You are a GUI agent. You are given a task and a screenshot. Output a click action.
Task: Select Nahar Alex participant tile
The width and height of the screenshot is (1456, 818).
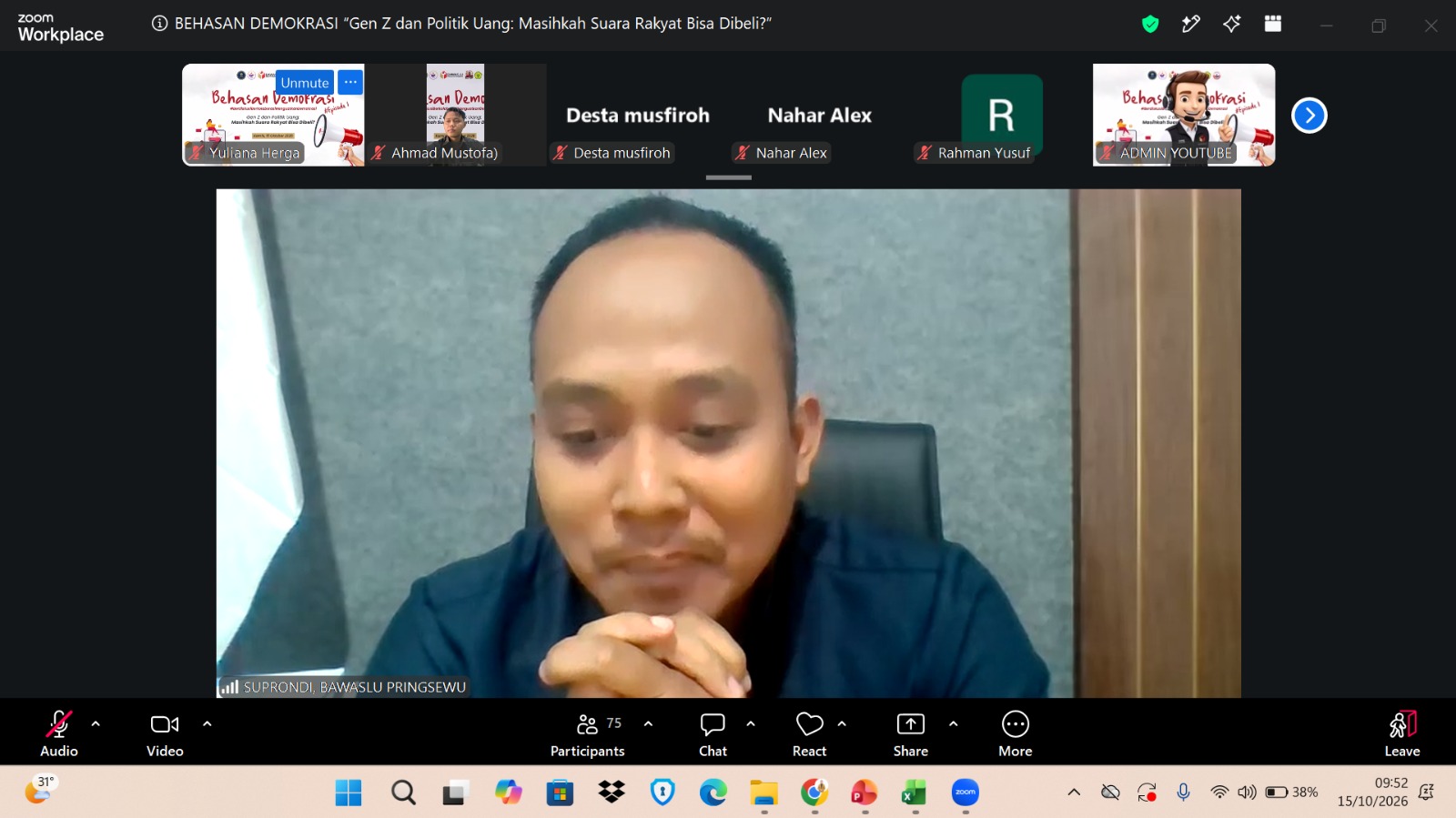819,115
